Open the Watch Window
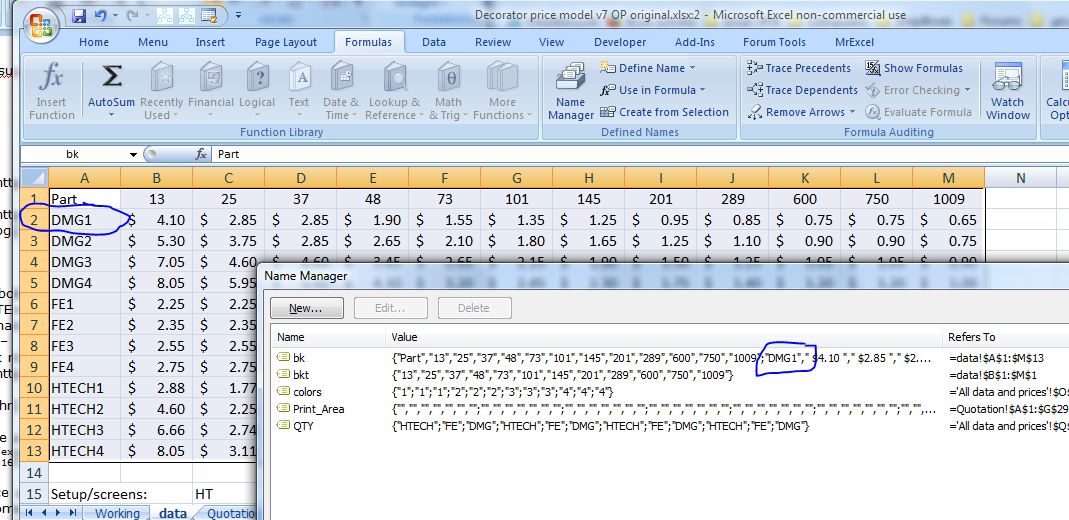Viewport: 1069px width, 520px height. point(1008,91)
